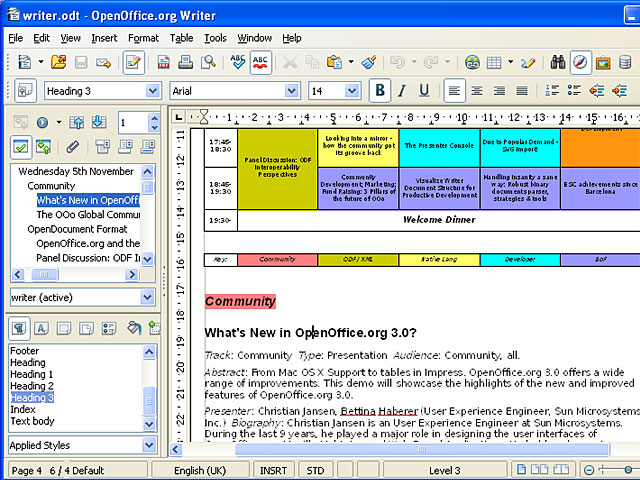Open the Navigator via compass icon
This screenshot has width=640, height=480.
(581, 62)
